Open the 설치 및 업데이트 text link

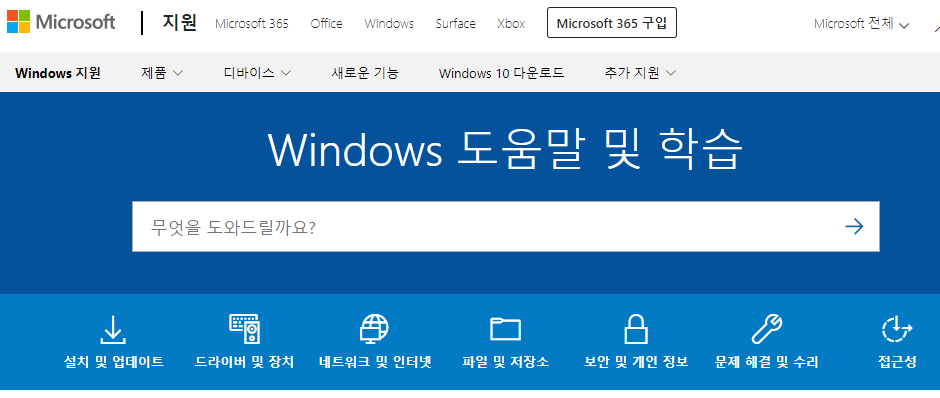coord(113,362)
